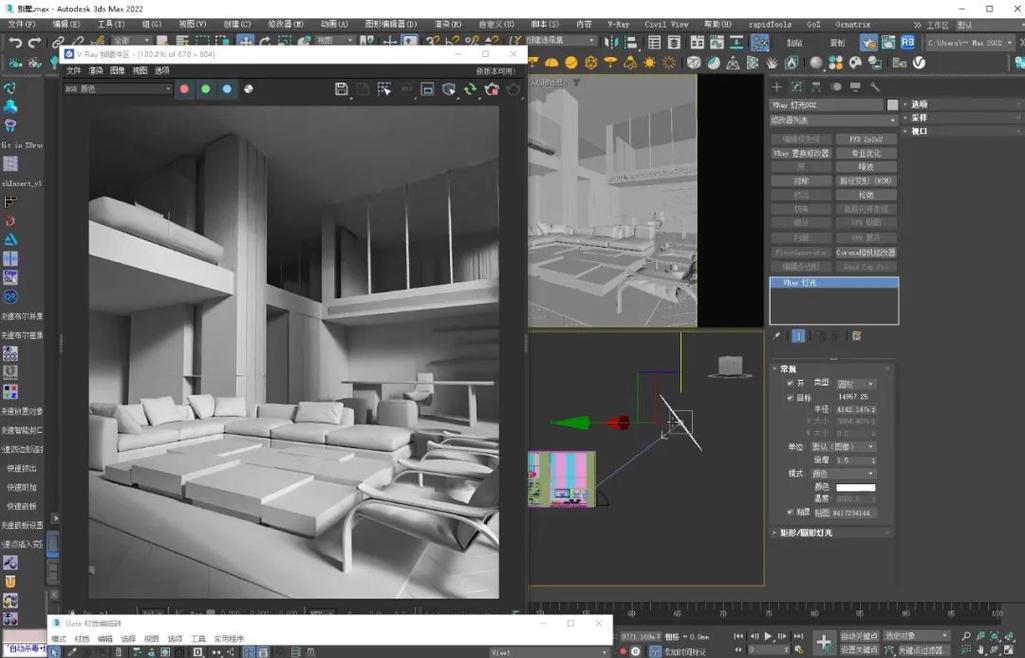Enable the 目标 checkbox in light parameters
The height and width of the screenshot is (658, 1025).
point(790,397)
